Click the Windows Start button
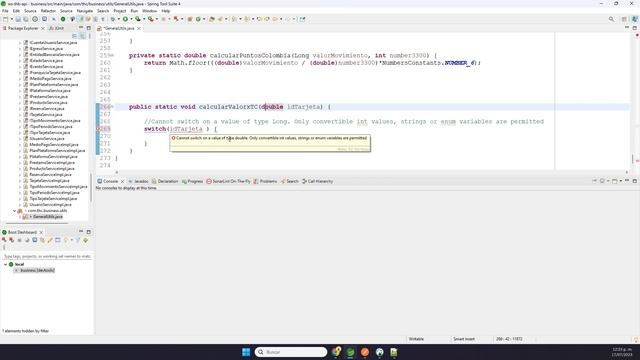 point(246,352)
